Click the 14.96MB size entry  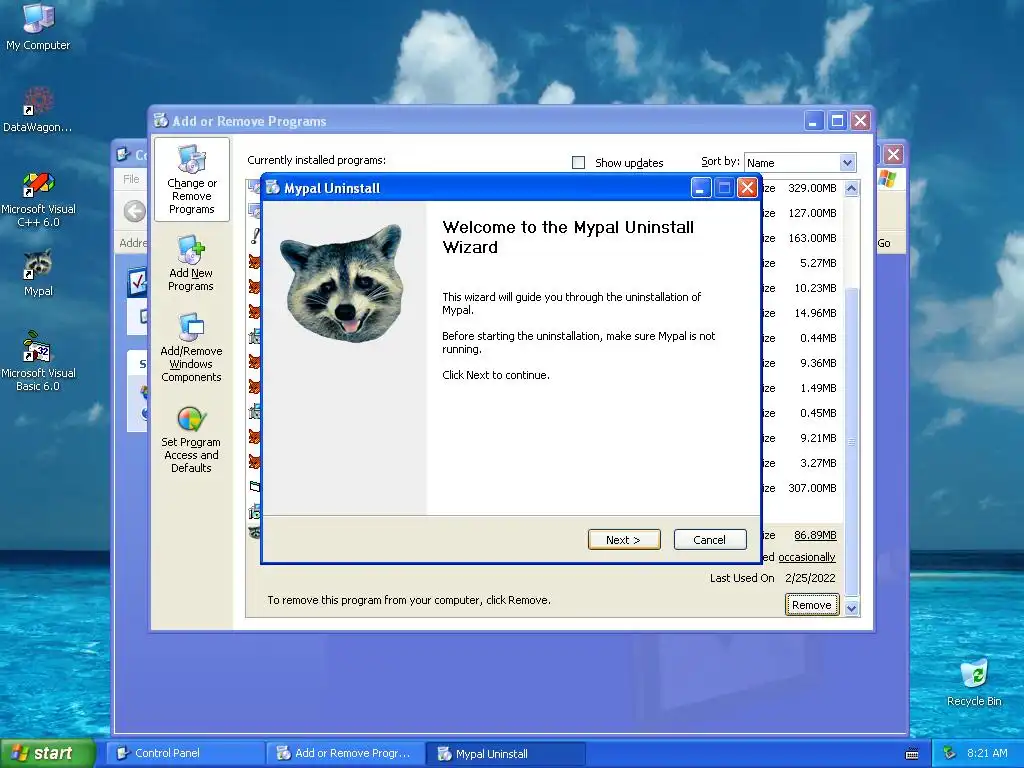[815, 313]
